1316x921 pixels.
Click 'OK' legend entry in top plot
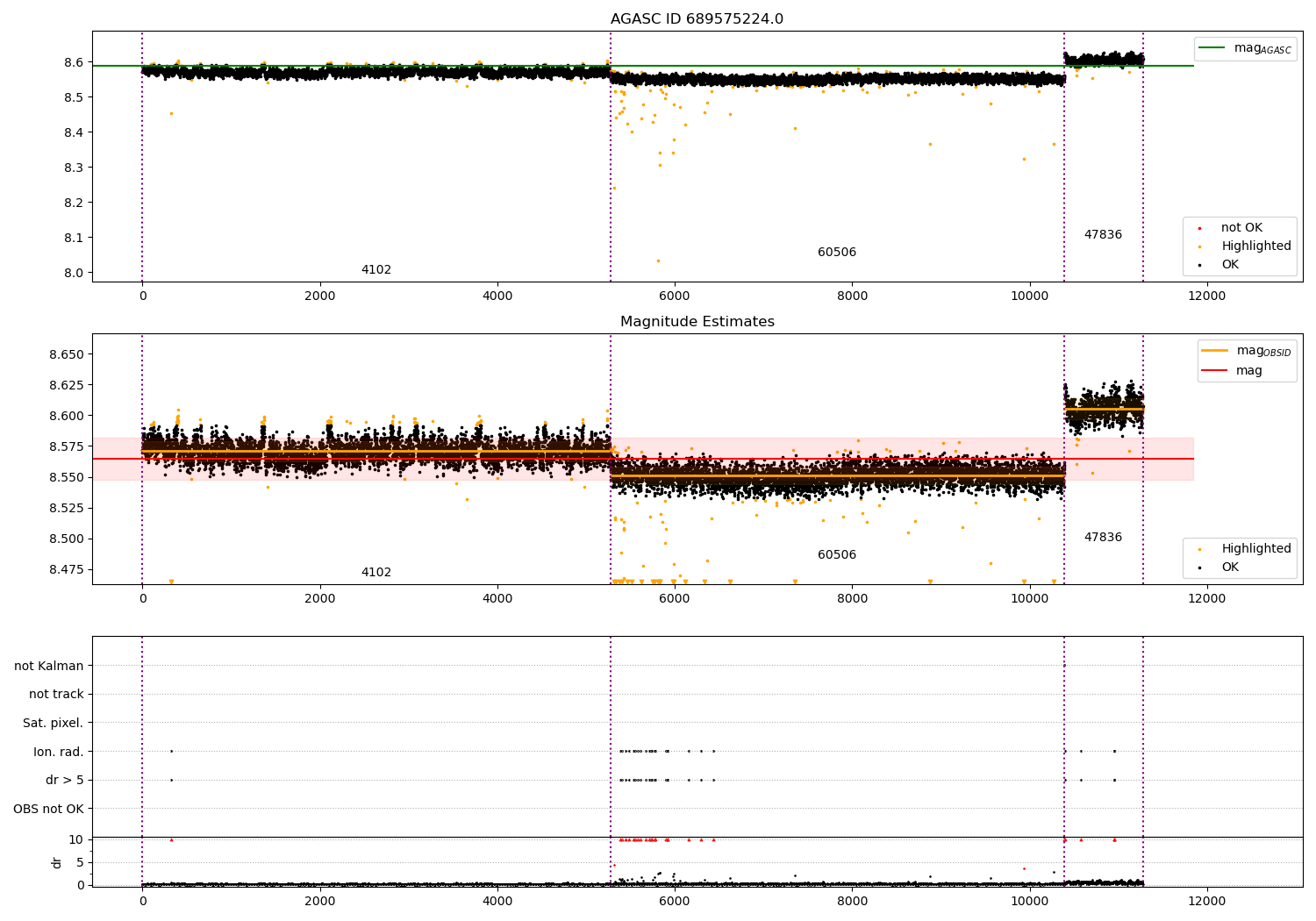click(x=1230, y=265)
